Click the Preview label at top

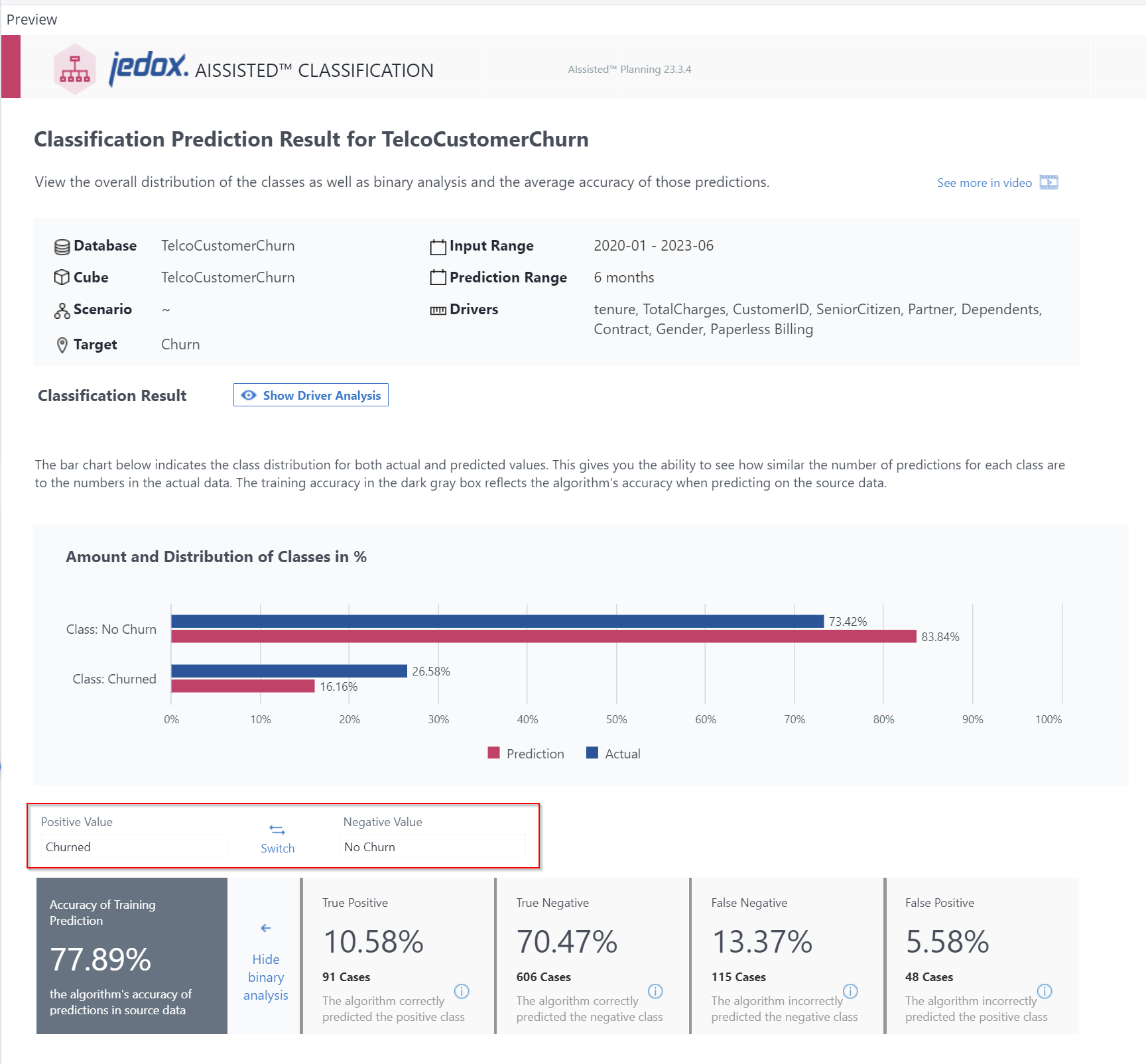[x=32, y=20]
